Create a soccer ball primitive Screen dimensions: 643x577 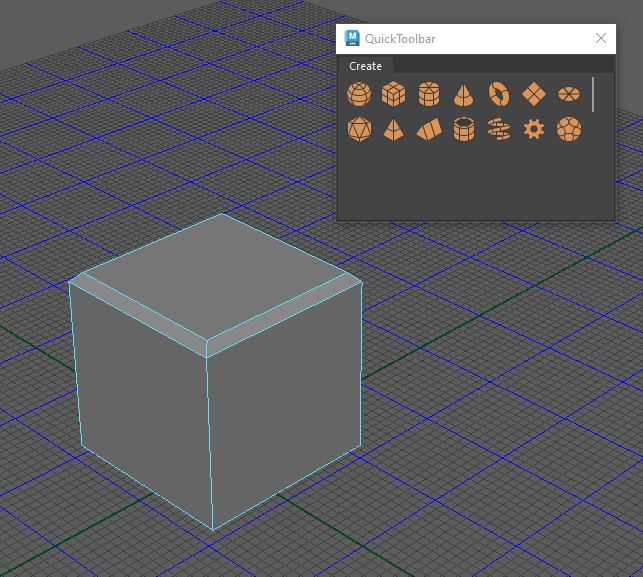(x=569, y=129)
